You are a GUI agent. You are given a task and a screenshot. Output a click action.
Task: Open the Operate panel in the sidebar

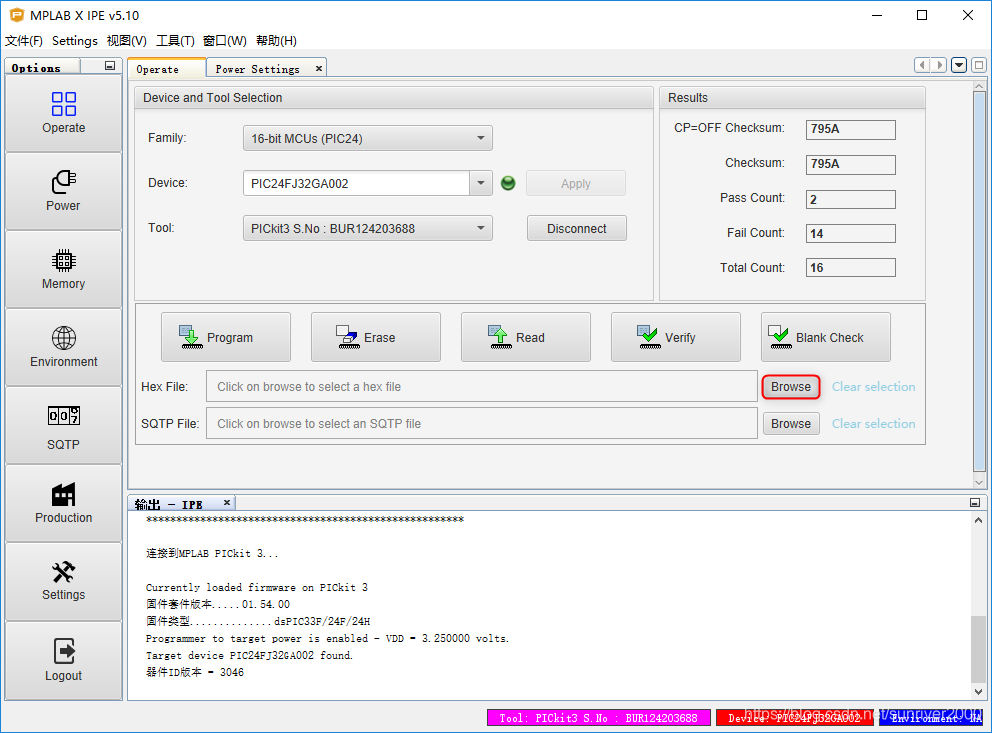63,113
